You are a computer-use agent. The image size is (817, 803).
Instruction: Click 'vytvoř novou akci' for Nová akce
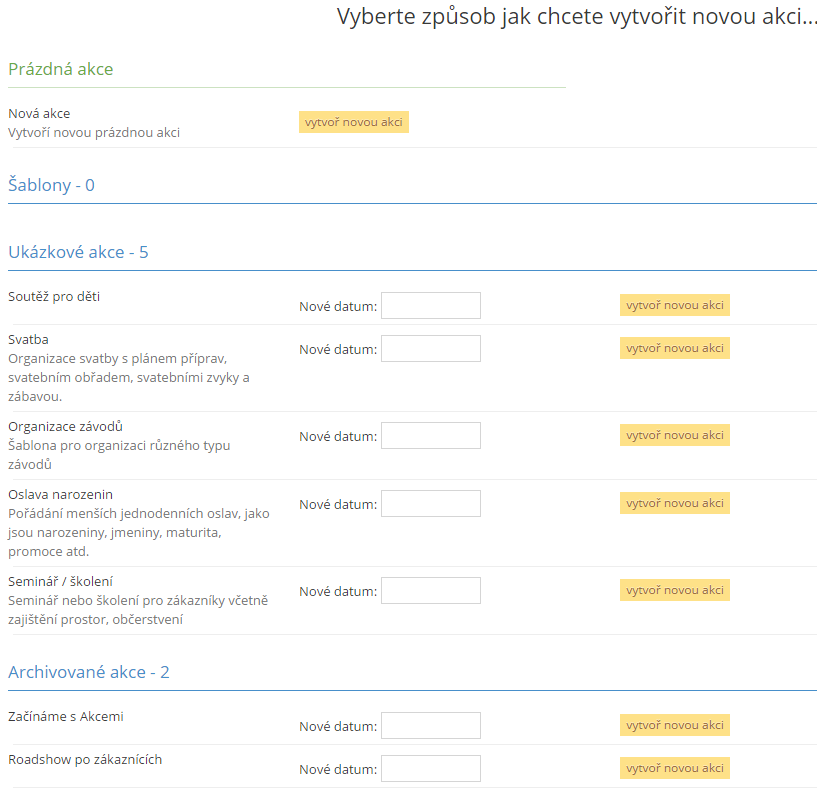(353, 122)
